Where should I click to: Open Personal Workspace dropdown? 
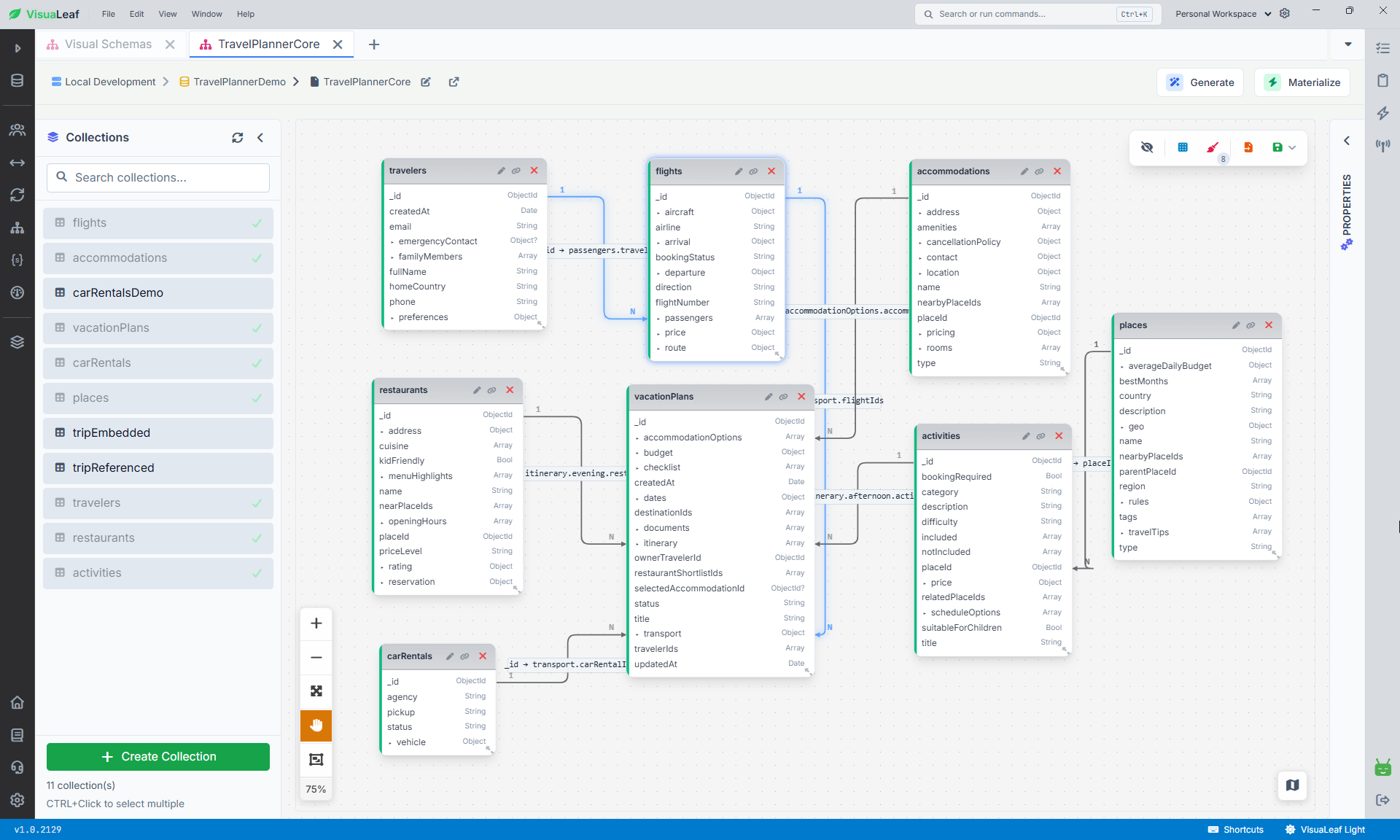1223,14
